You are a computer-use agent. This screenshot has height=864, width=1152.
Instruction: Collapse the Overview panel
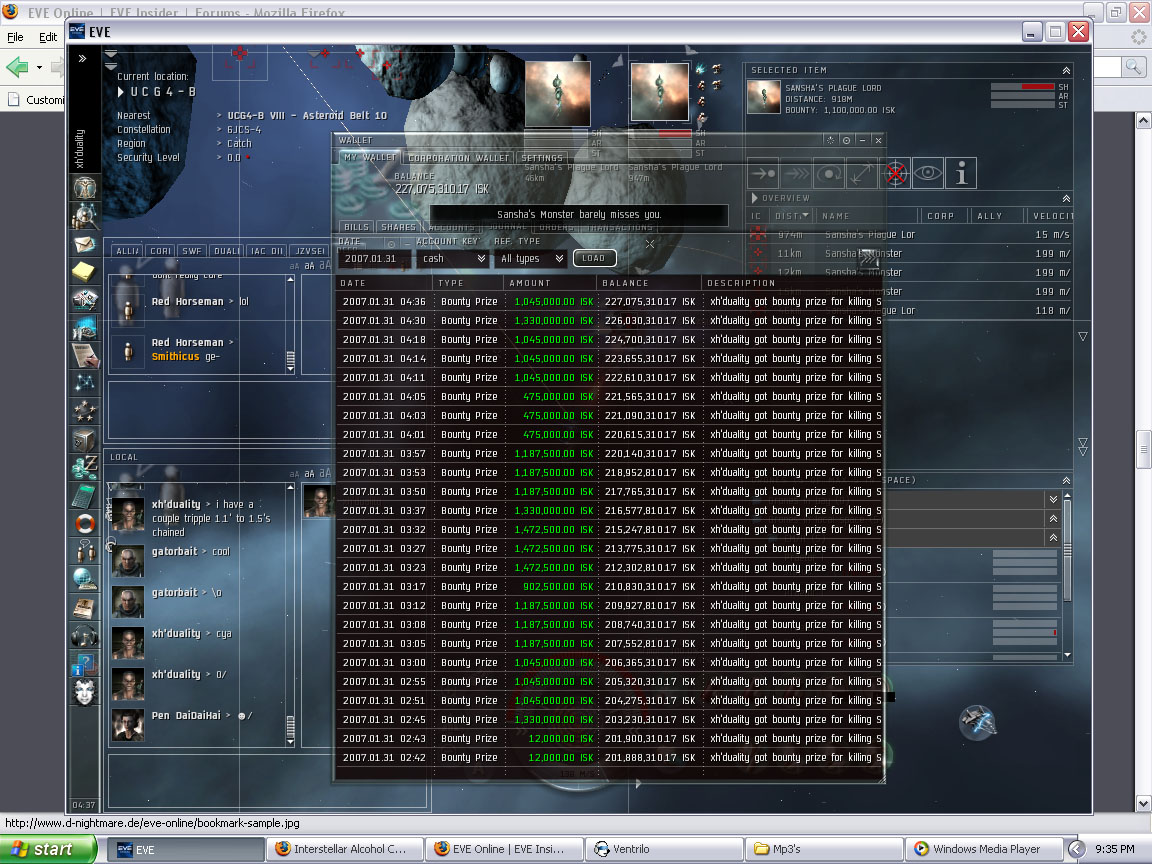tap(1066, 198)
